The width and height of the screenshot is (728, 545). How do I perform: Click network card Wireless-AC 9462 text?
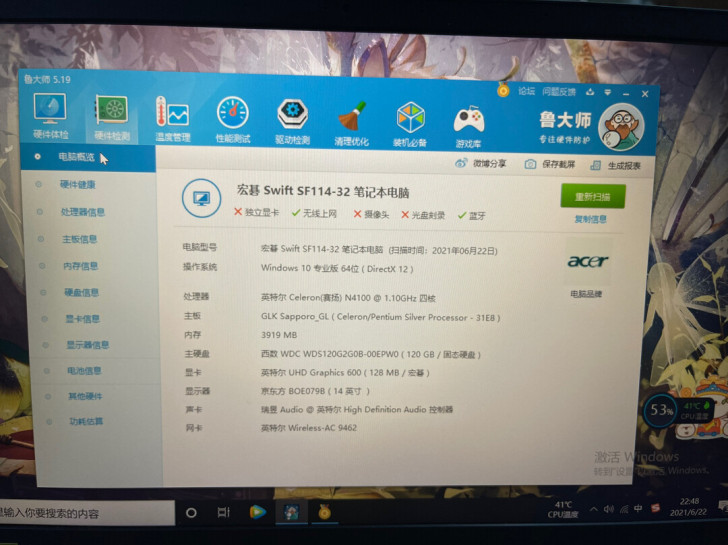(308, 428)
